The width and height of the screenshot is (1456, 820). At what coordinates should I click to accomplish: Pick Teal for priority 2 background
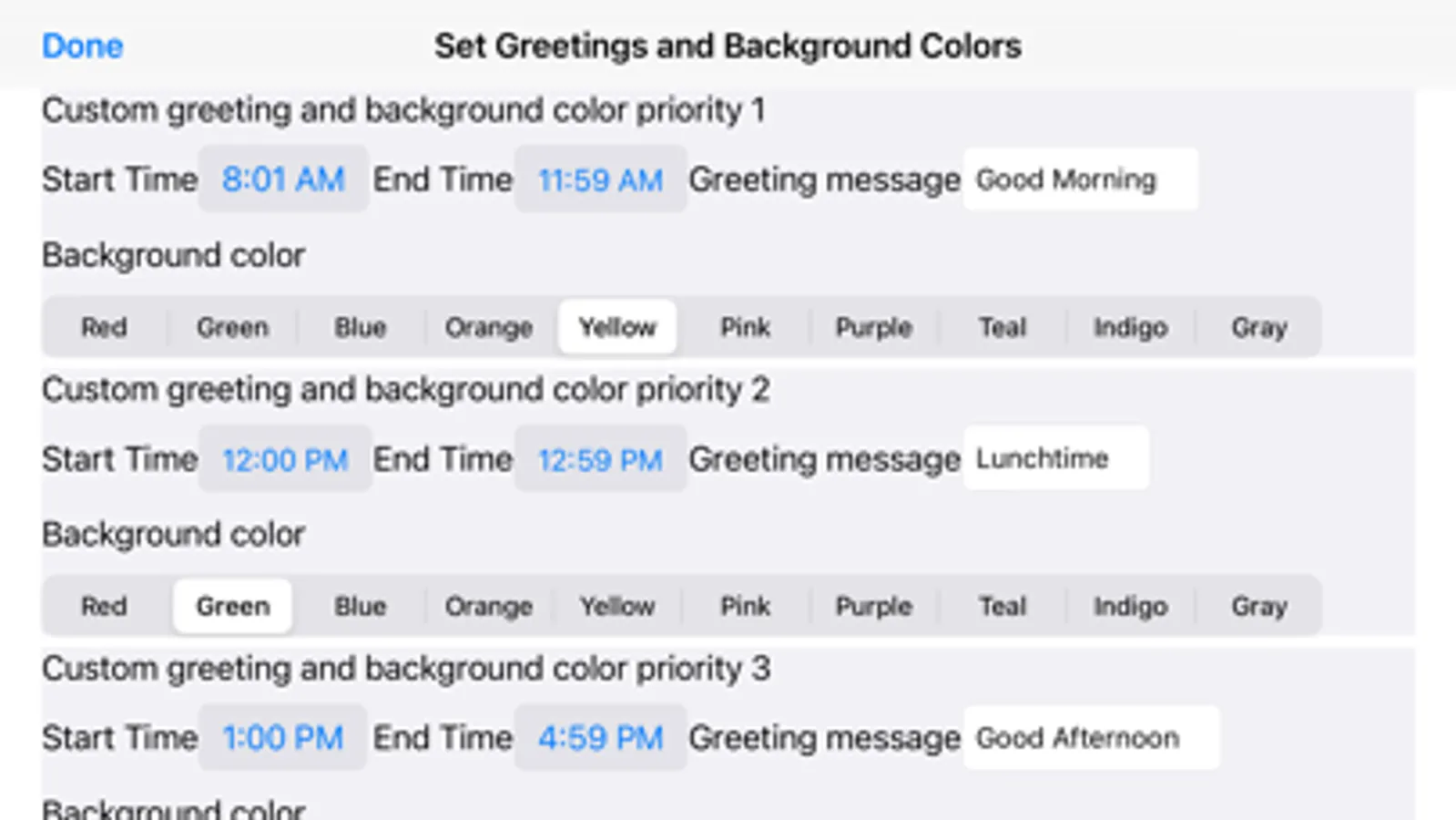(x=1002, y=606)
